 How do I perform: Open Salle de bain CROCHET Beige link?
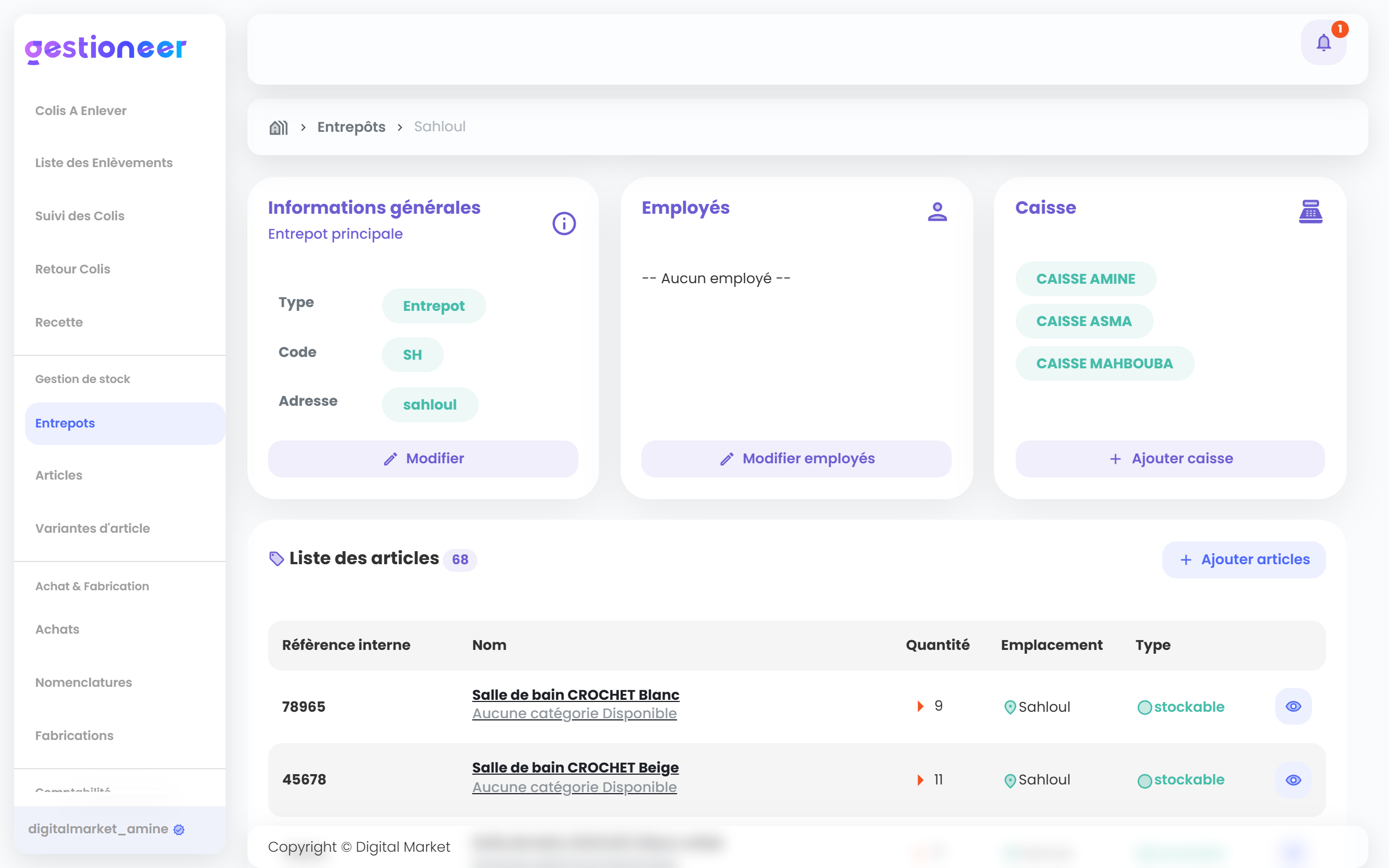(575, 768)
